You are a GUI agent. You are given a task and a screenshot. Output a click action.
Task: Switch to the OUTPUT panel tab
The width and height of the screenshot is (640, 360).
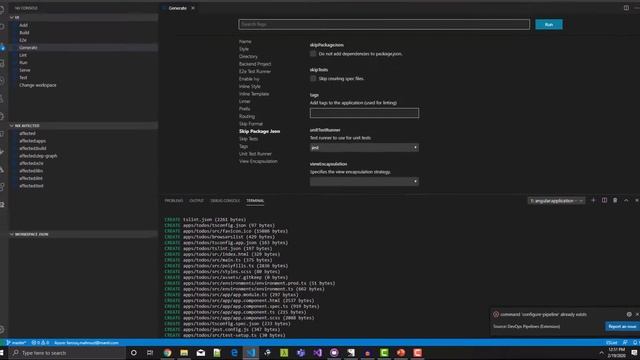coord(196,201)
